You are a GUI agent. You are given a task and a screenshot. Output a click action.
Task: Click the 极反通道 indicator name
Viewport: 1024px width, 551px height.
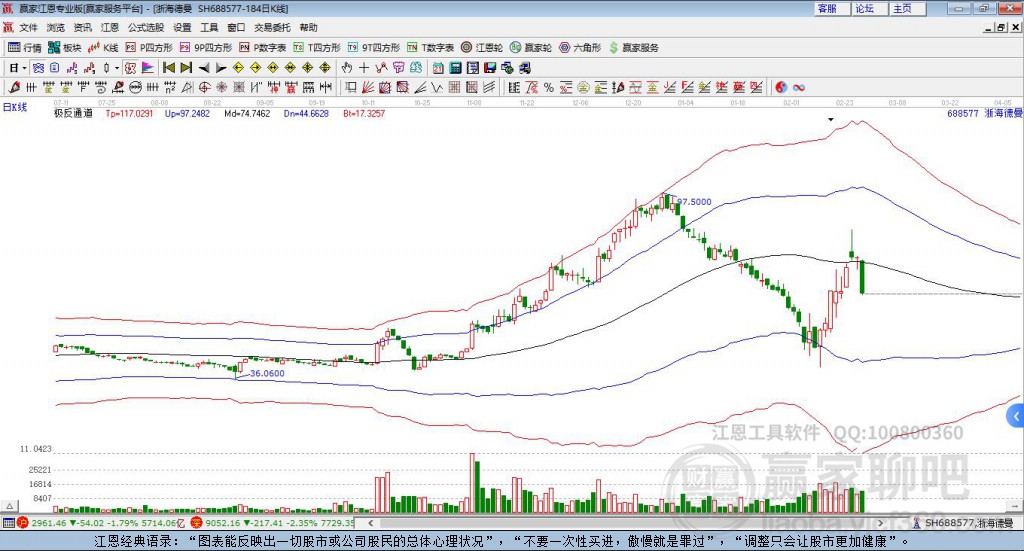tap(73, 114)
